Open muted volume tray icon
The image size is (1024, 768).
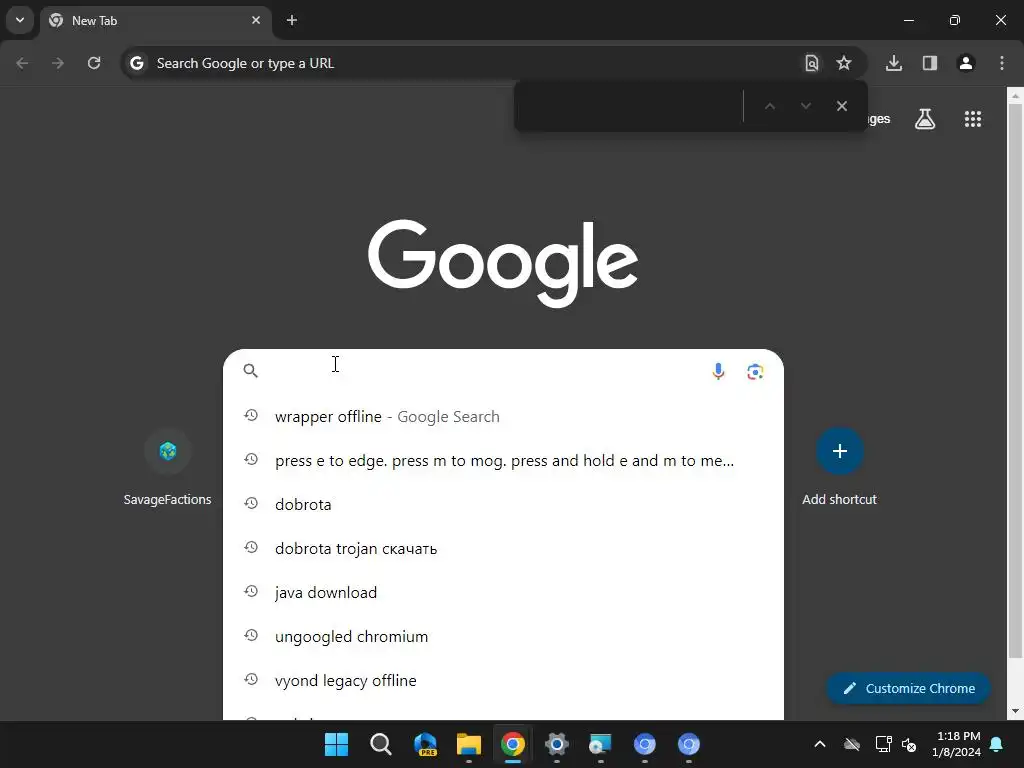coord(909,744)
